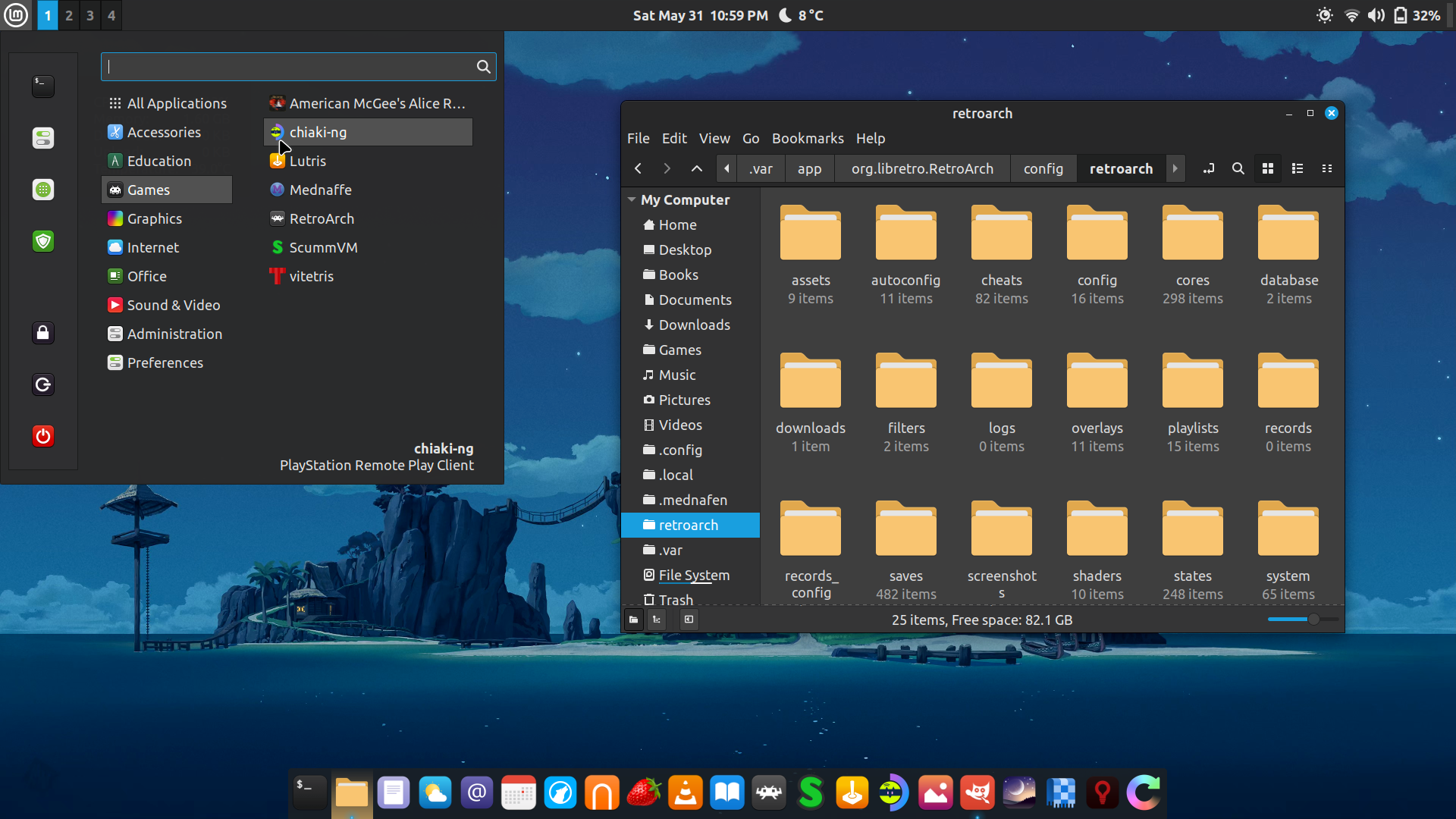Click the lock screen icon in menu sidebar
This screenshot has width=1456, height=819.
(43, 333)
